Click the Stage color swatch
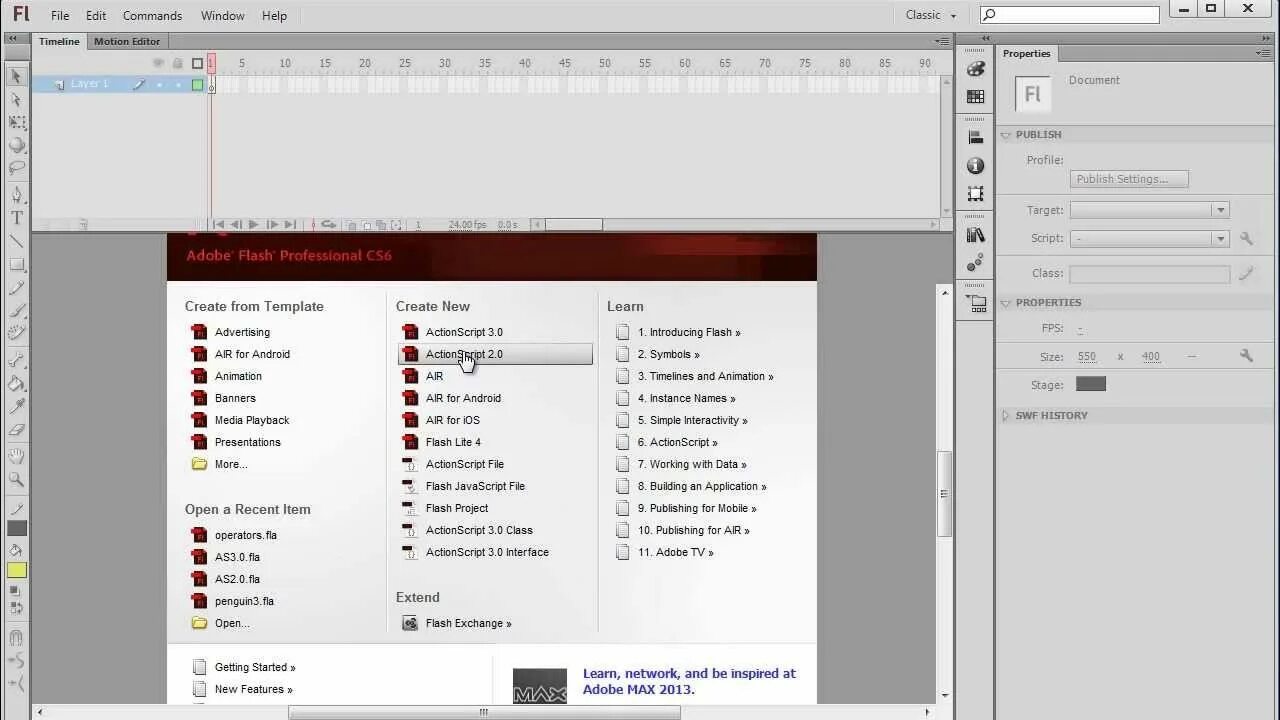1280x720 pixels. coord(1091,384)
